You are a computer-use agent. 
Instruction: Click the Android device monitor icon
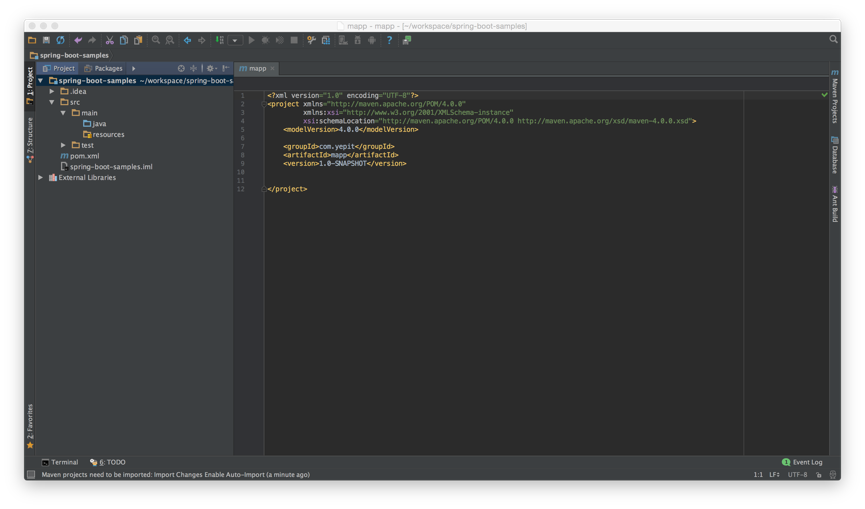click(x=372, y=40)
